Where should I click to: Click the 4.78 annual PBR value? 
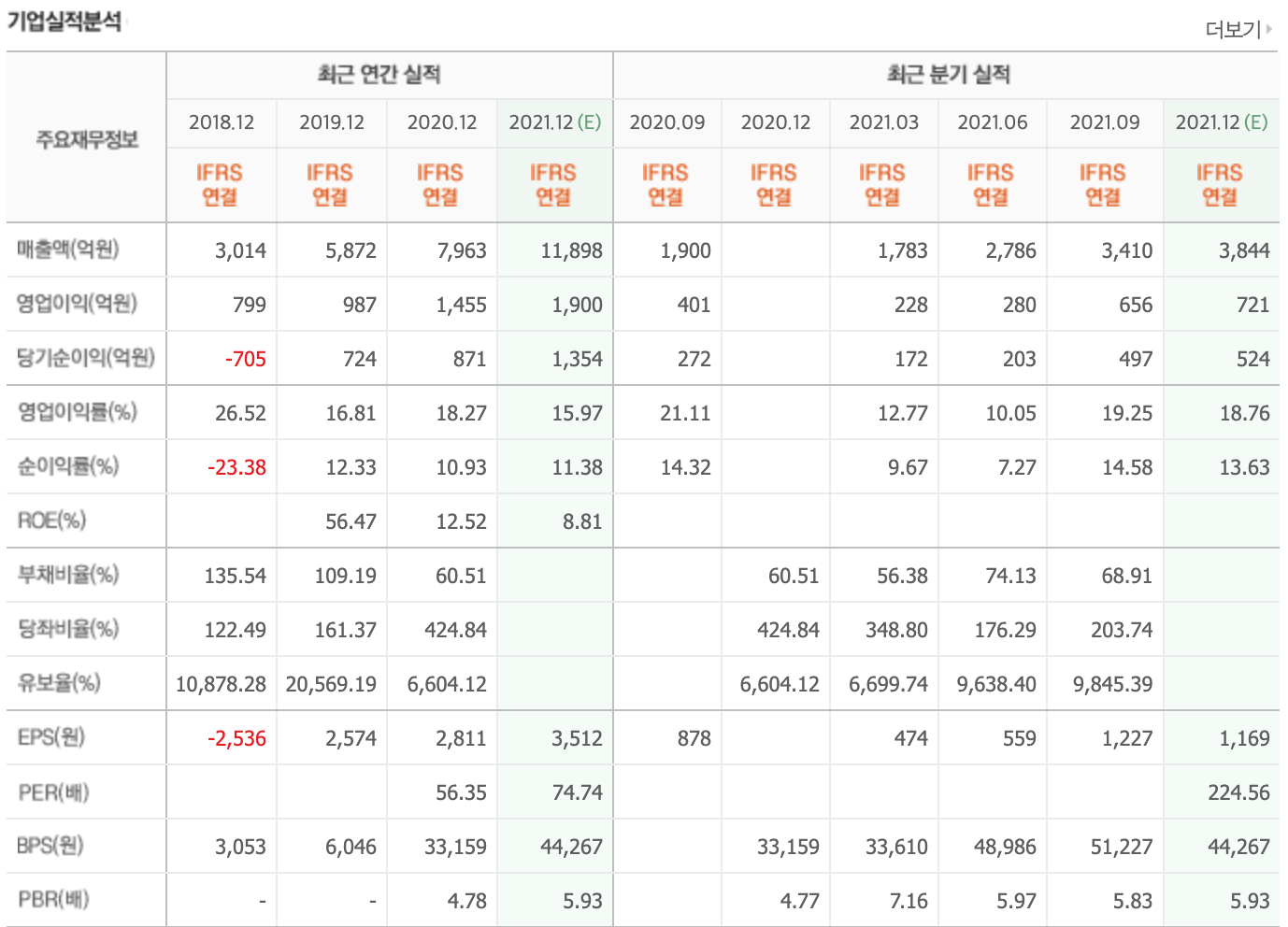click(x=466, y=901)
